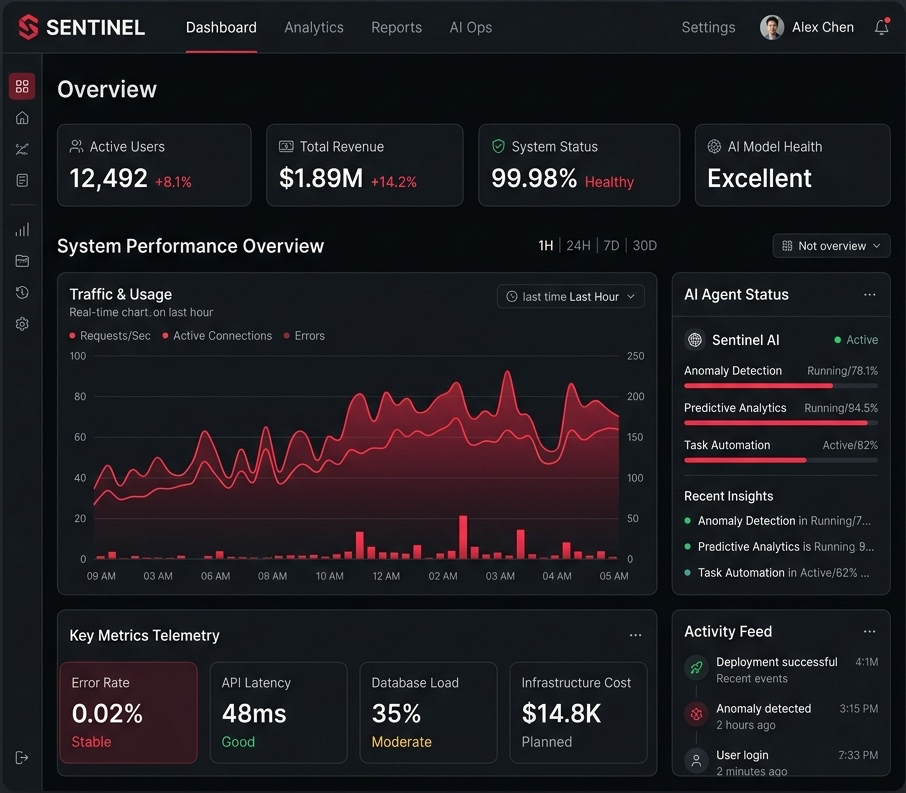The image size is (906, 793).
Task: Click the 3:15 PM timestamp
Action: (x=859, y=709)
